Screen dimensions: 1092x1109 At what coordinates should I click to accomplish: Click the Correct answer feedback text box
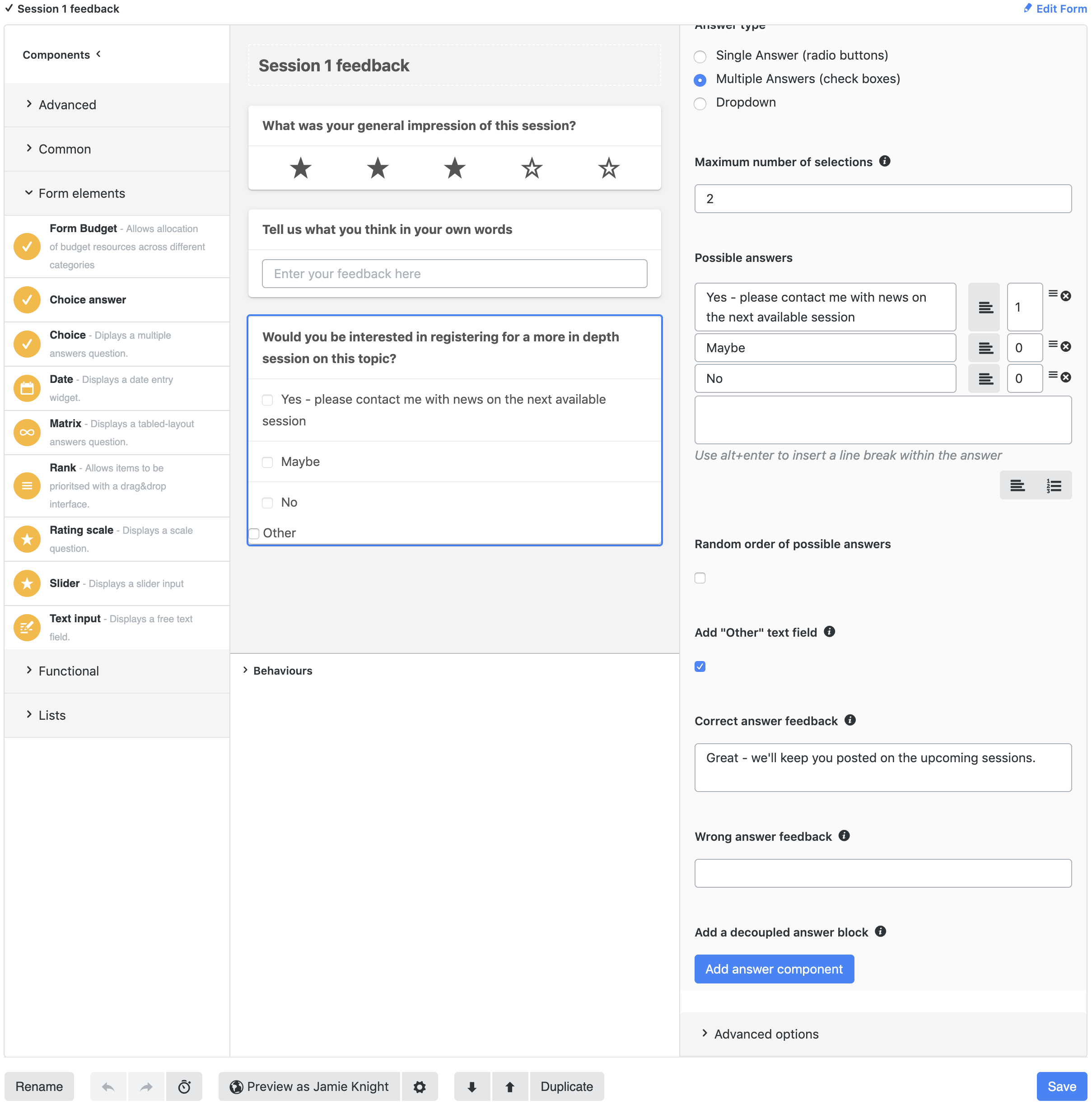[882, 767]
